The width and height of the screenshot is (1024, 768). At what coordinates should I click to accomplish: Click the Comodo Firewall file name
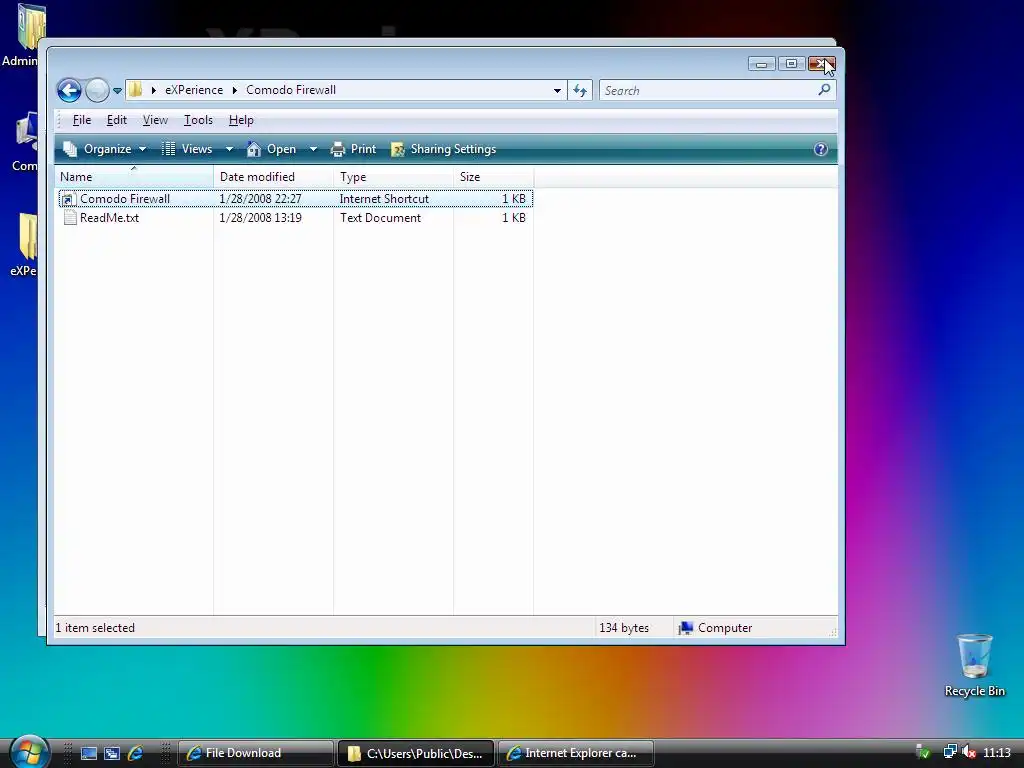[x=125, y=199]
